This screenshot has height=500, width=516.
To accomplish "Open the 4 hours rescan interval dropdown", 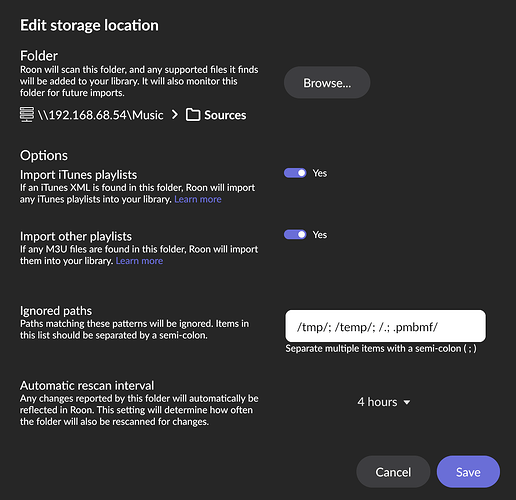I will [x=383, y=402].
